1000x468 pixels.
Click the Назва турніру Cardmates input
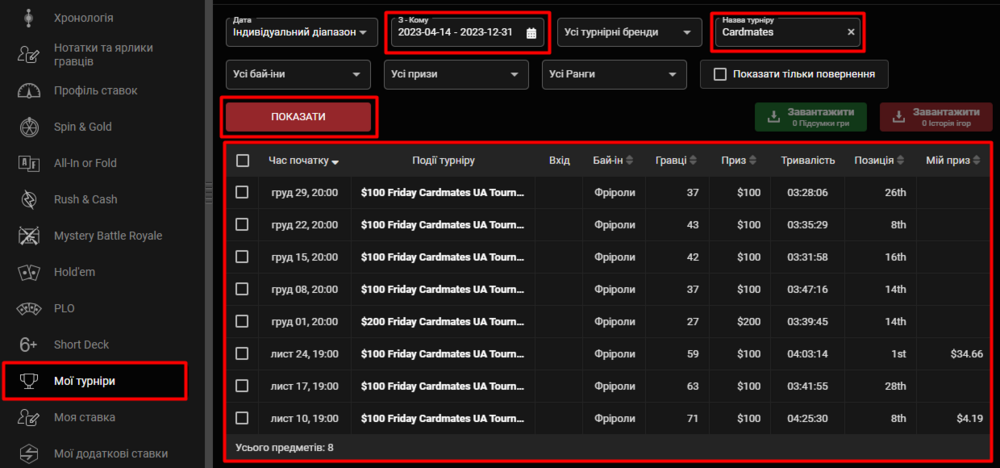788,32
